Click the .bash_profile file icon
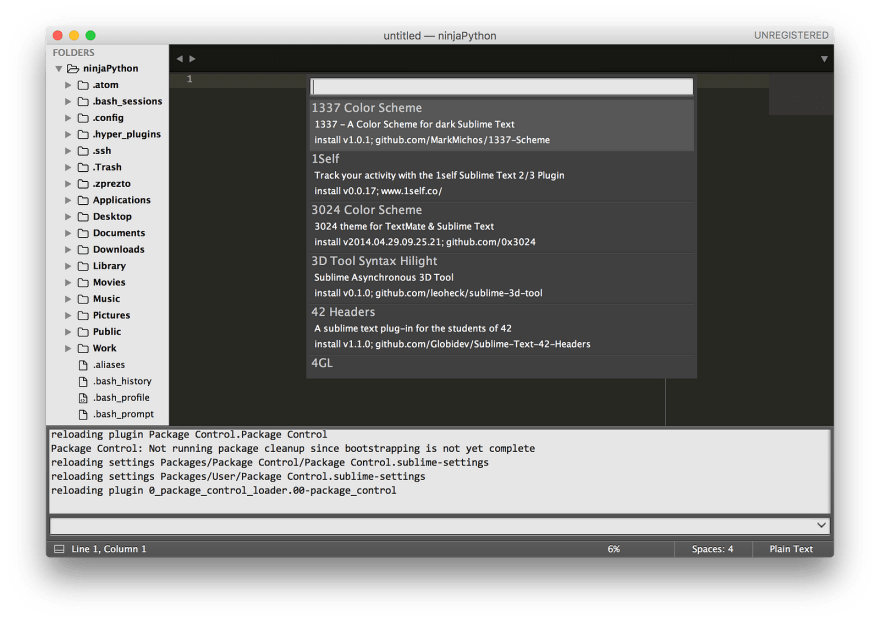The image size is (880, 623). [x=83, y=398]
